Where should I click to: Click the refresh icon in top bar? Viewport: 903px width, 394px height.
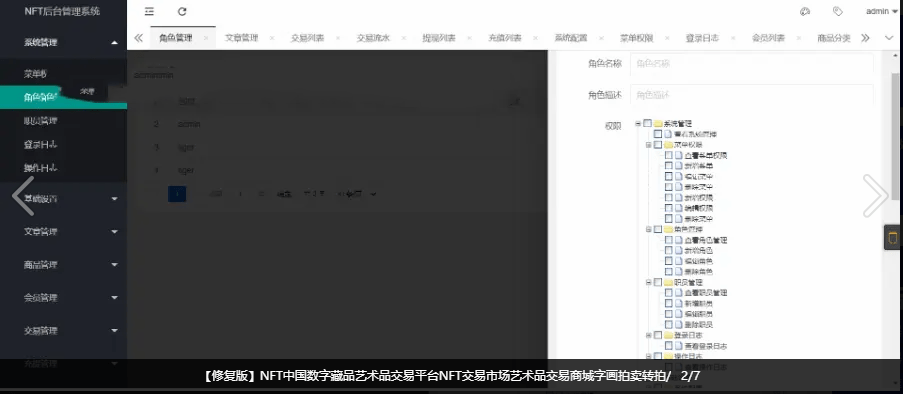point(182,12)
